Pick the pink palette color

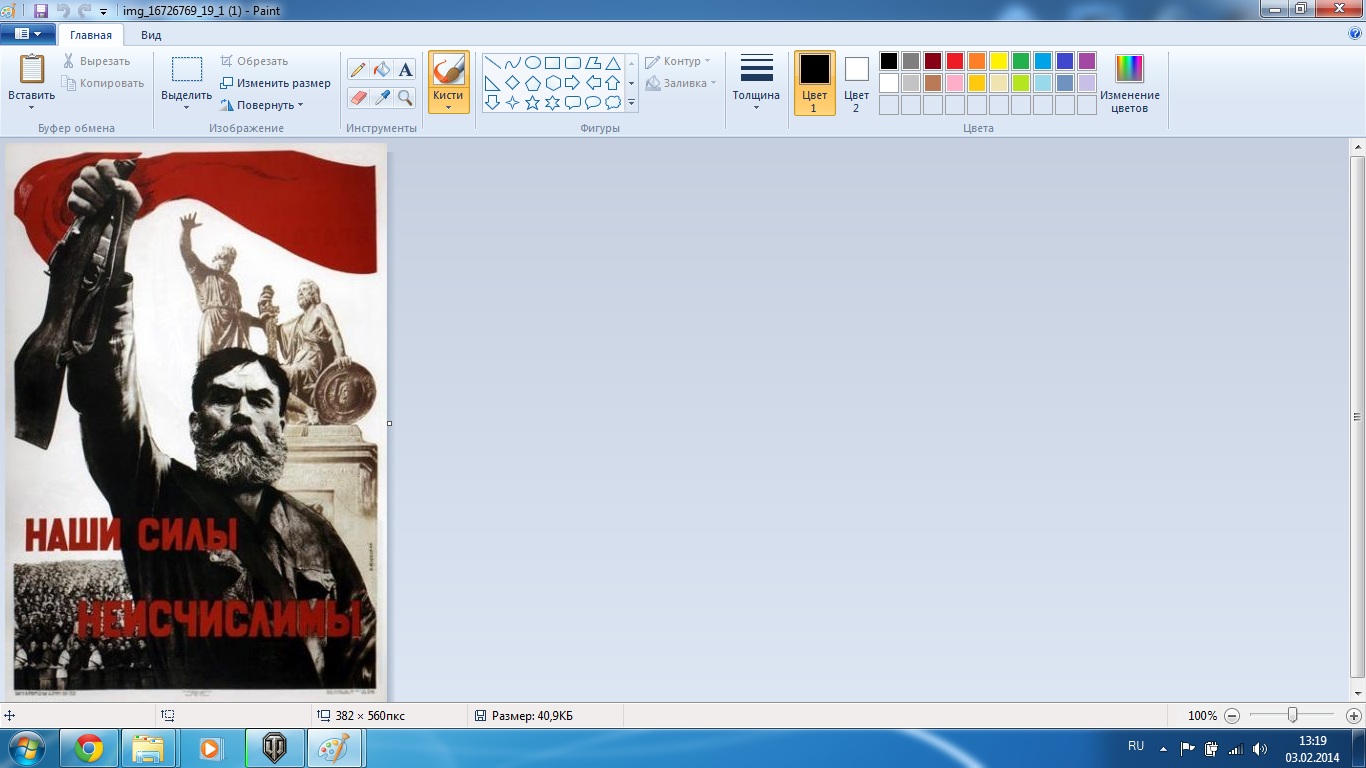pyautogui.click(x=955, y=83)
